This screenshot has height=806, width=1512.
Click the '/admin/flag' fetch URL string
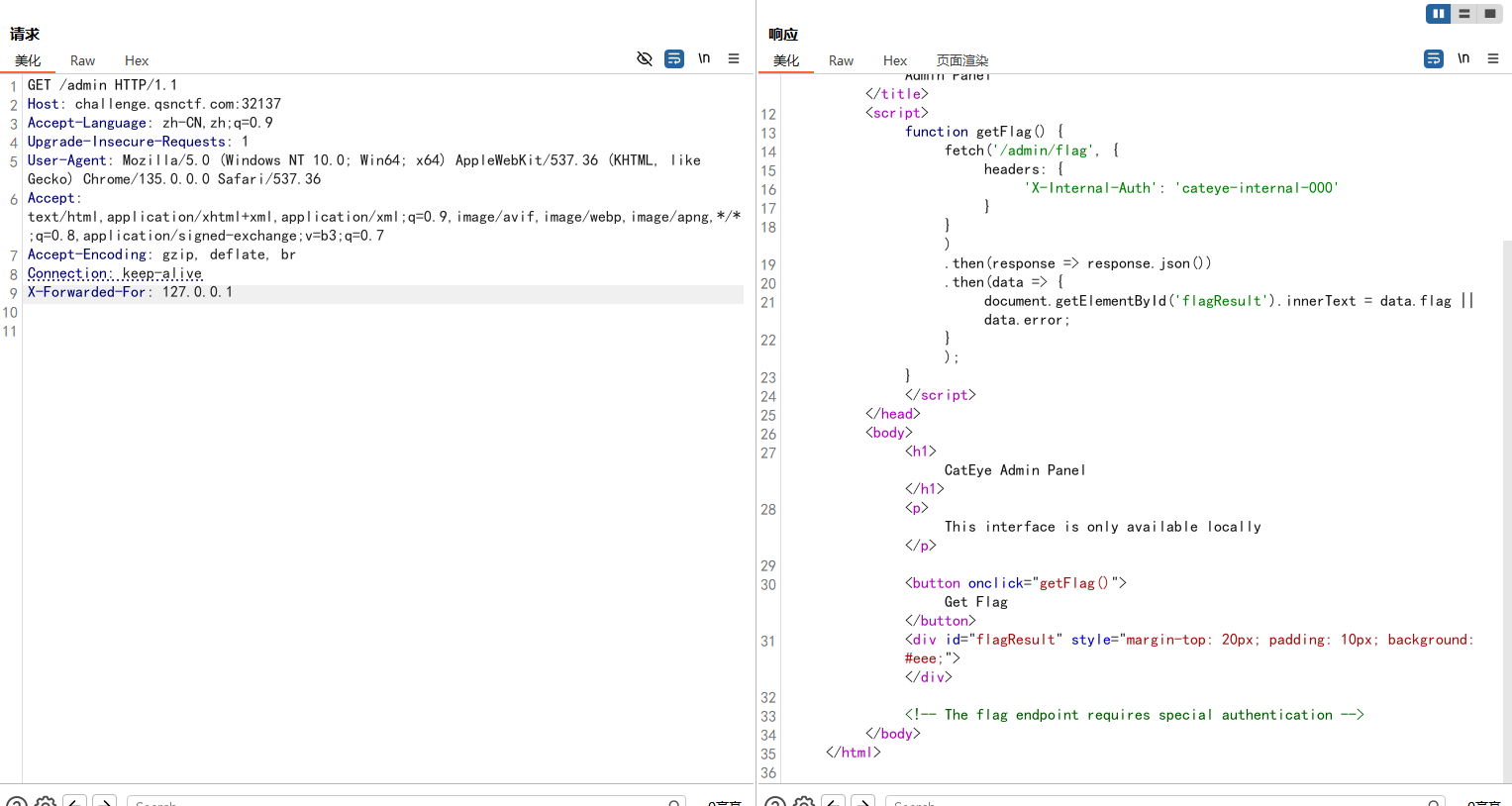pyautogui.click(x=1046, y=151)
